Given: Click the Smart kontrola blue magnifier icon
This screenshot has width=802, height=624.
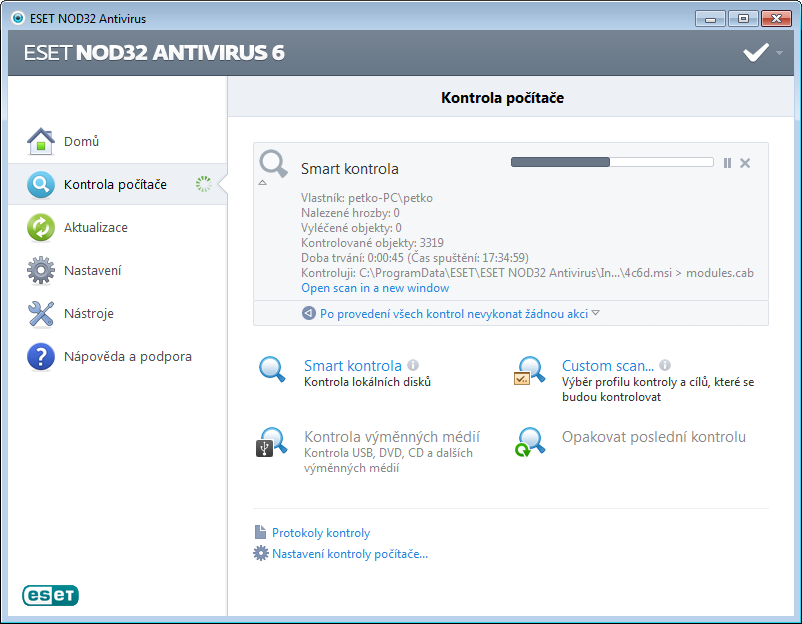Looking at the screenshot, I should click(x=272, y=369).
